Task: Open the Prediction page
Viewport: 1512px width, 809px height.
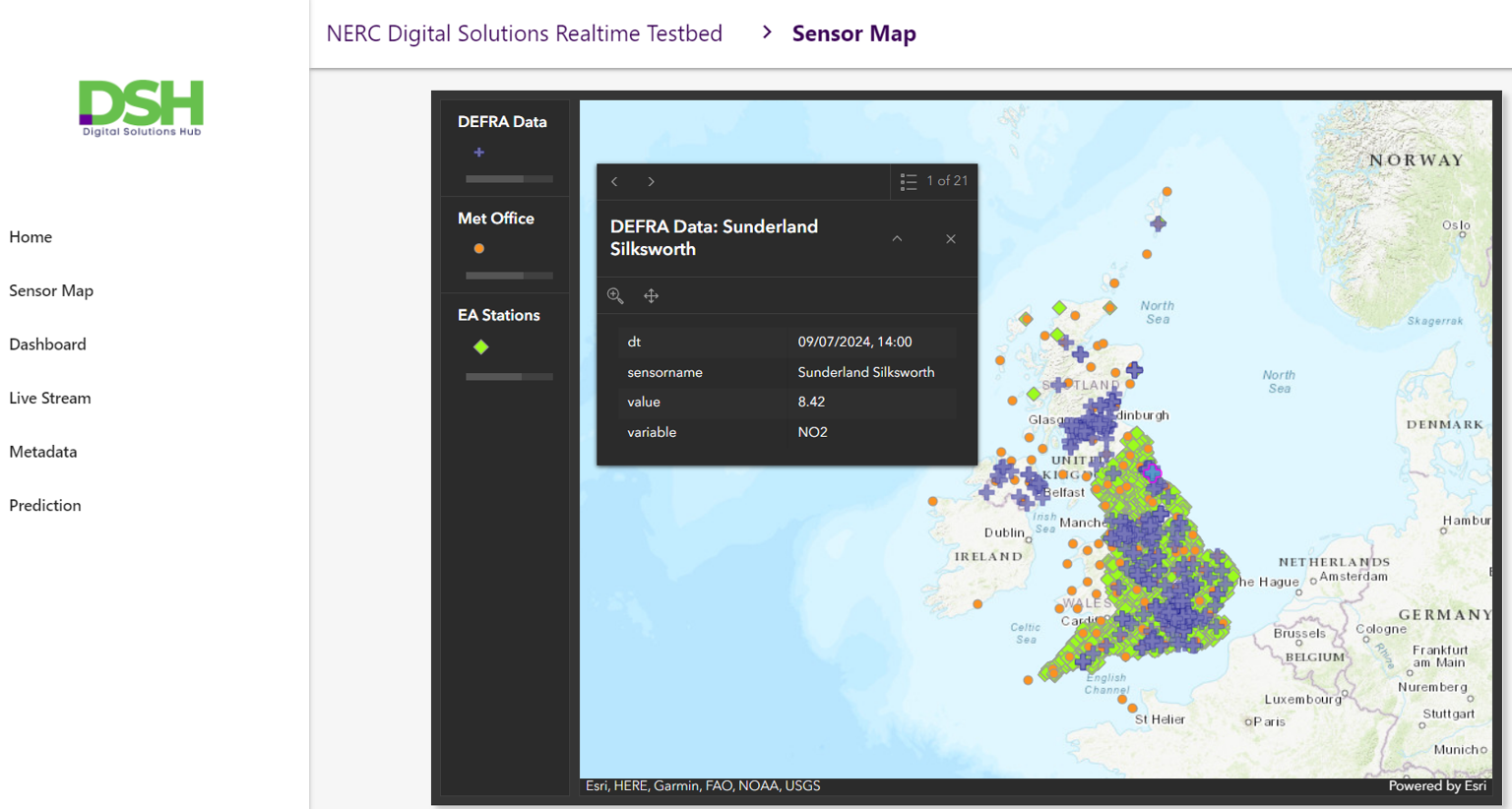Action: tap(45, 505)
